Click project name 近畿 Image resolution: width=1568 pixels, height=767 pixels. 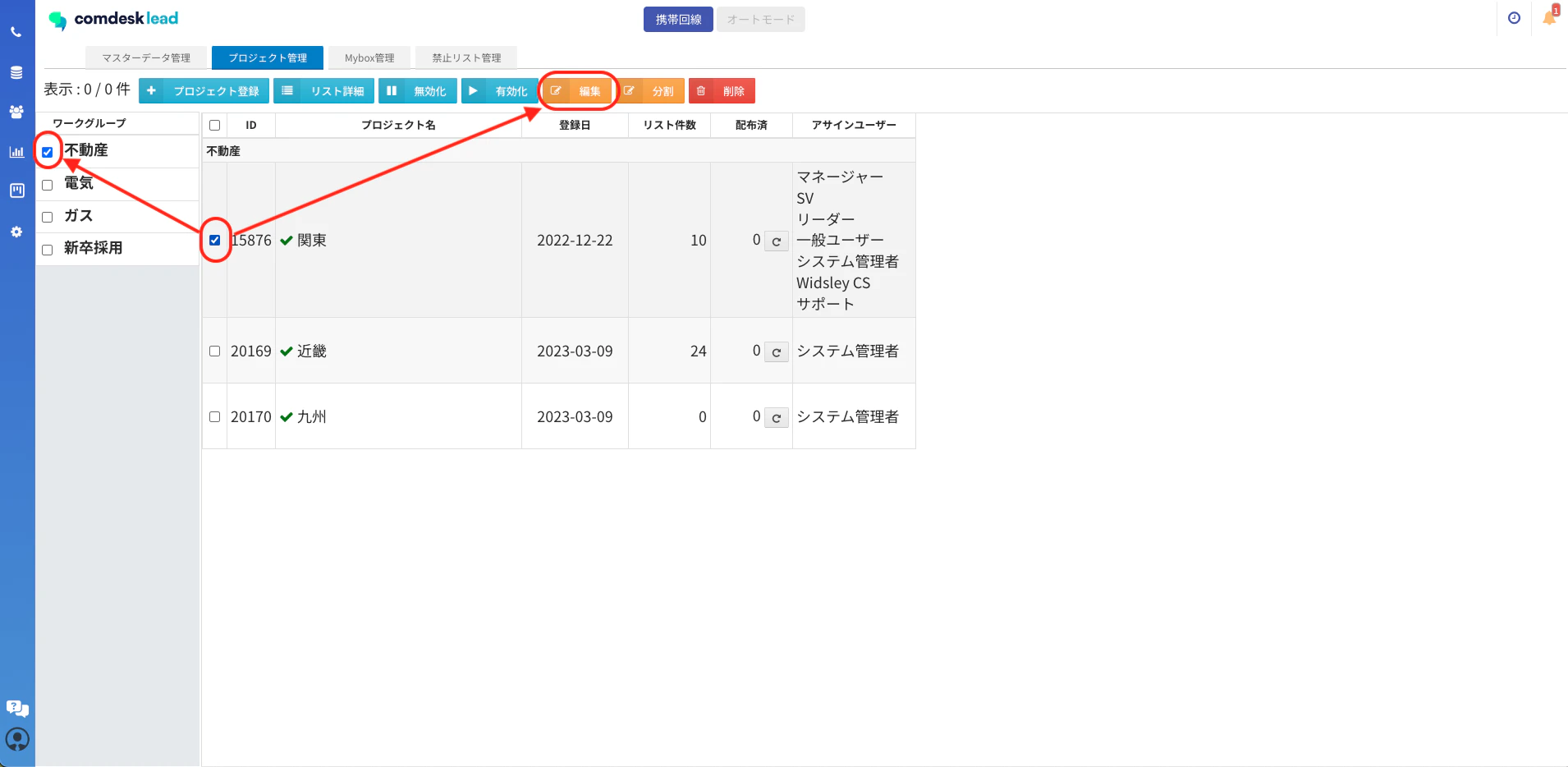pyautogui.click(x=312, y=351)
